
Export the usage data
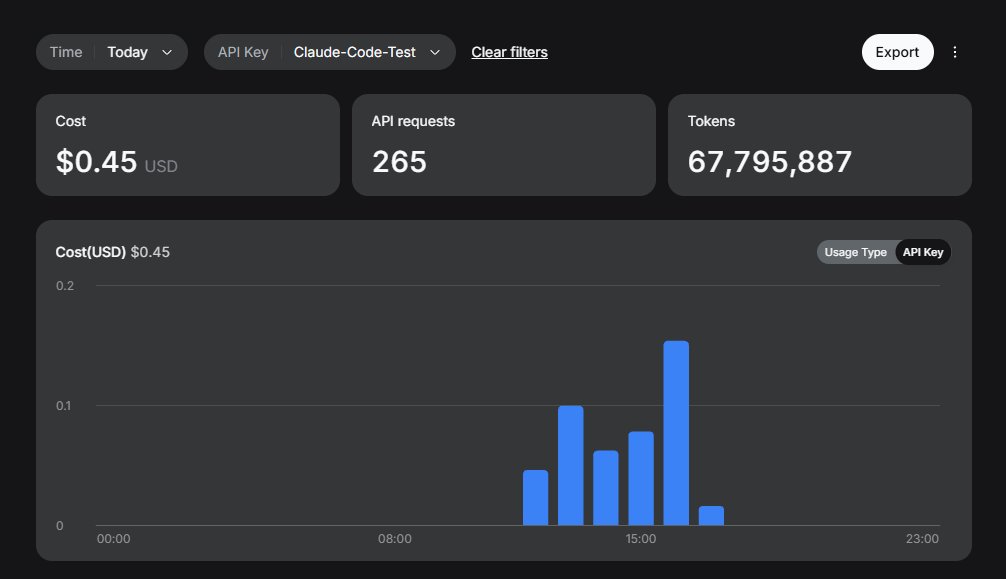pyautogui.click(x=897, y=52)
